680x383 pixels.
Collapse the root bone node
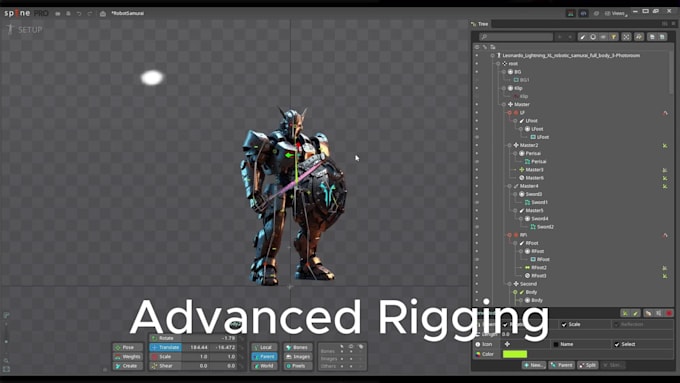[498, 64]
